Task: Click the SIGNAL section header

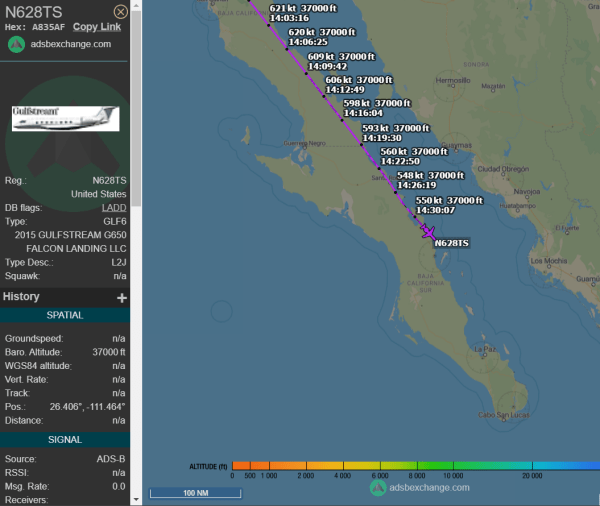Action: pos(65,439)
